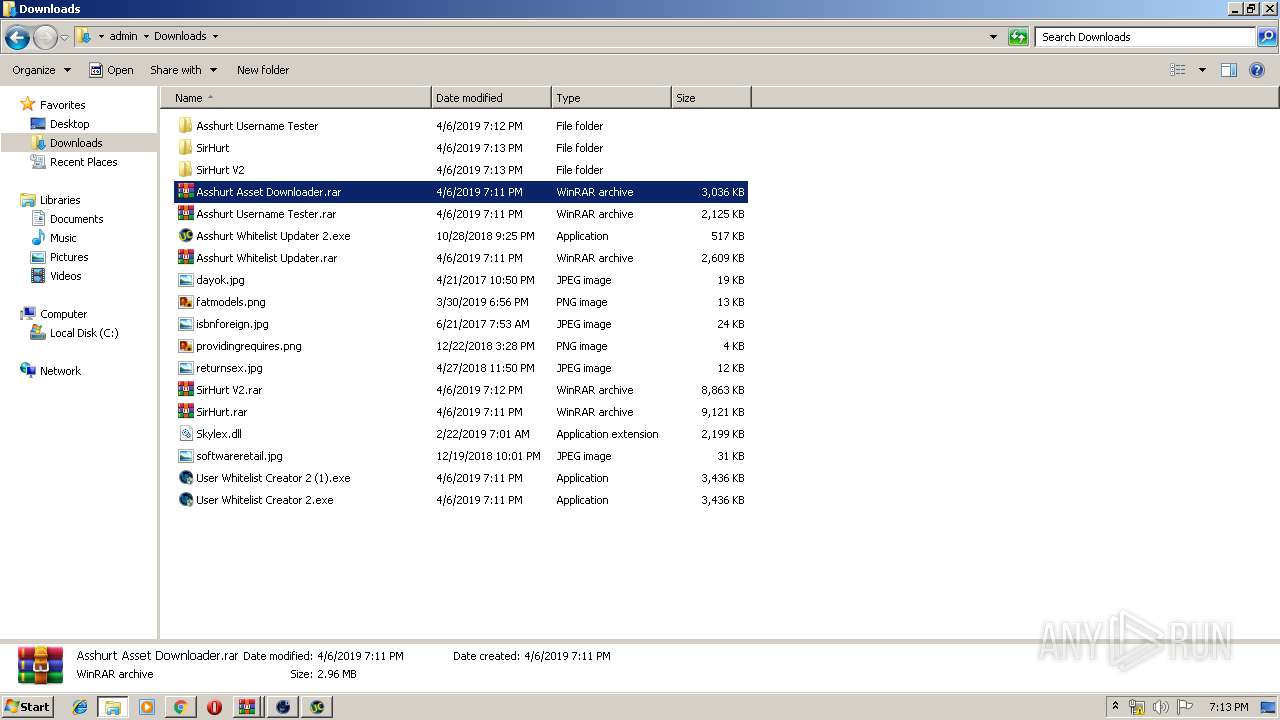
Task: Sort by Type column header
Action: (x=611, y=98)
